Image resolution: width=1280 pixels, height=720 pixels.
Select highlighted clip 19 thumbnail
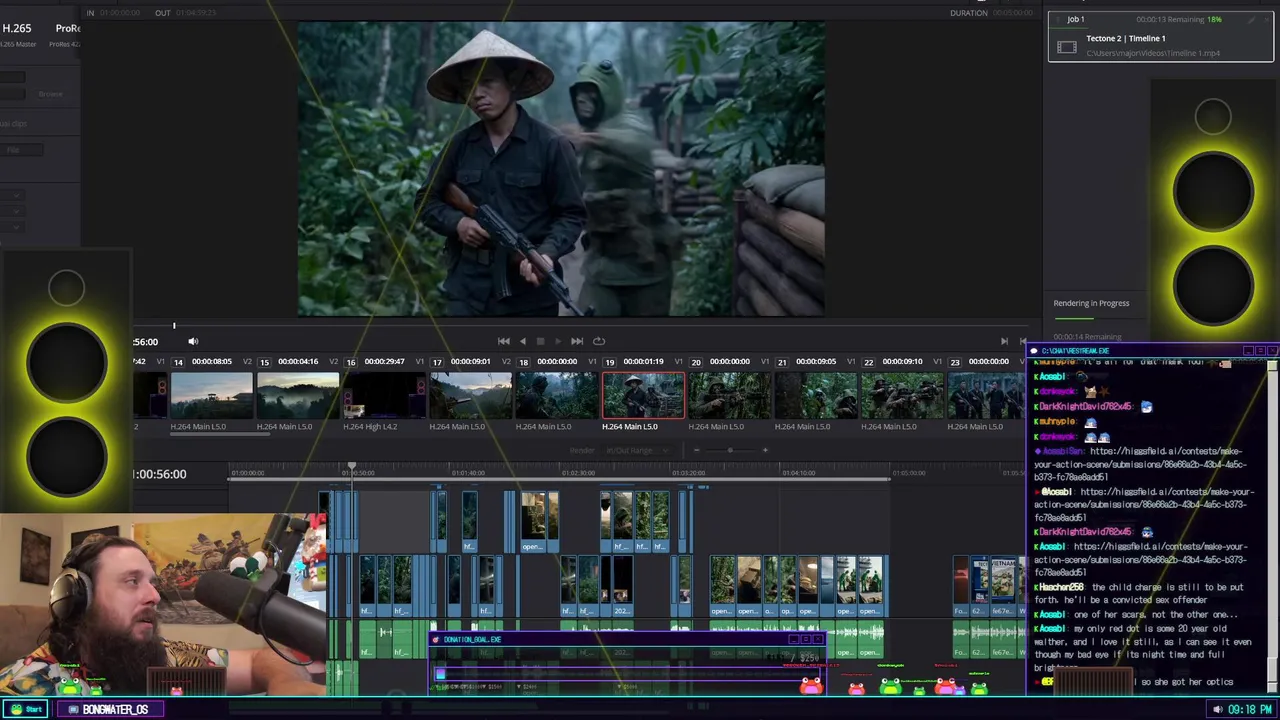(x=643, y=395)
